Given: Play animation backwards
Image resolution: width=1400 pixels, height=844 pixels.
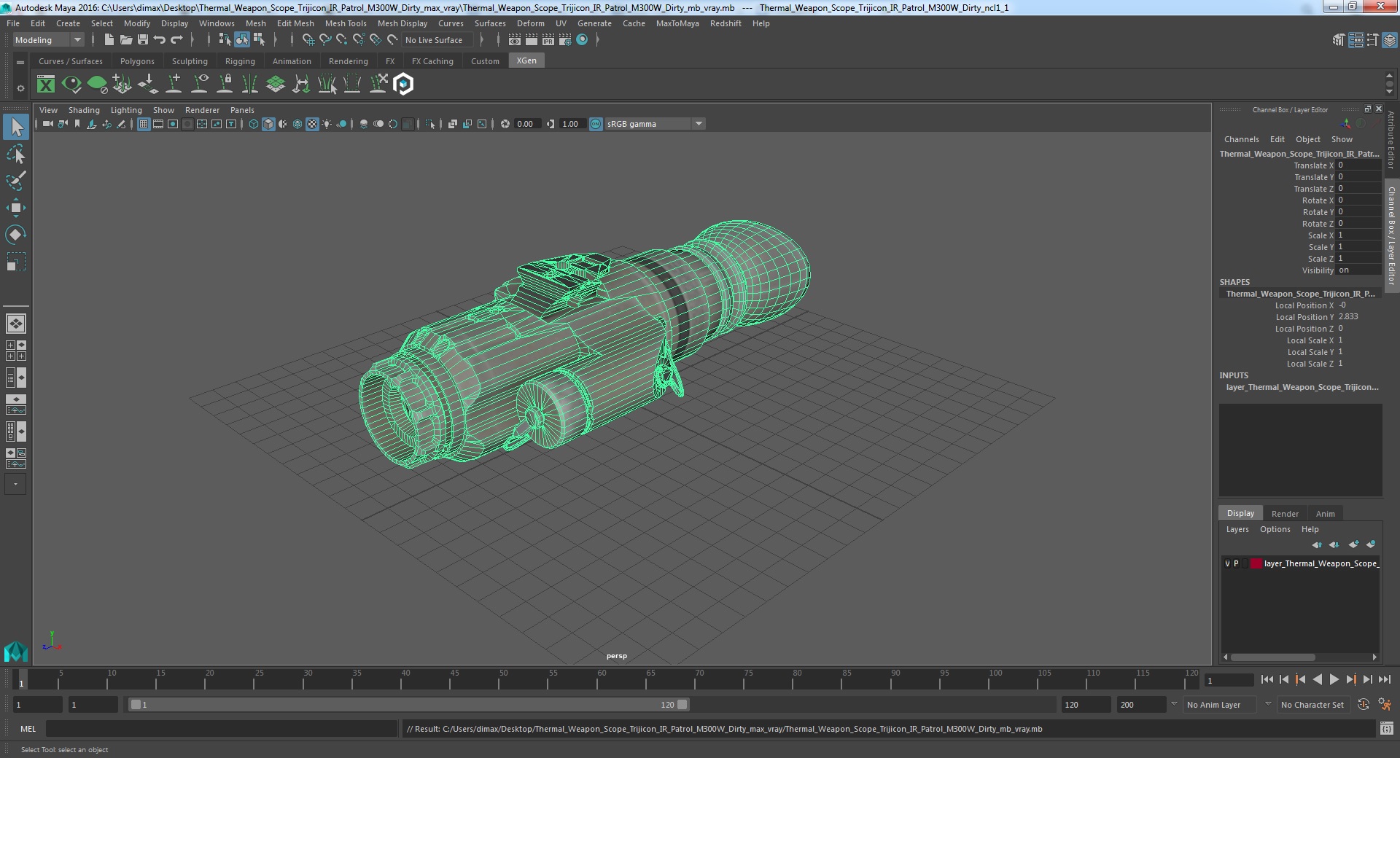Looking at the screenshot, I should pos(1317,679).
